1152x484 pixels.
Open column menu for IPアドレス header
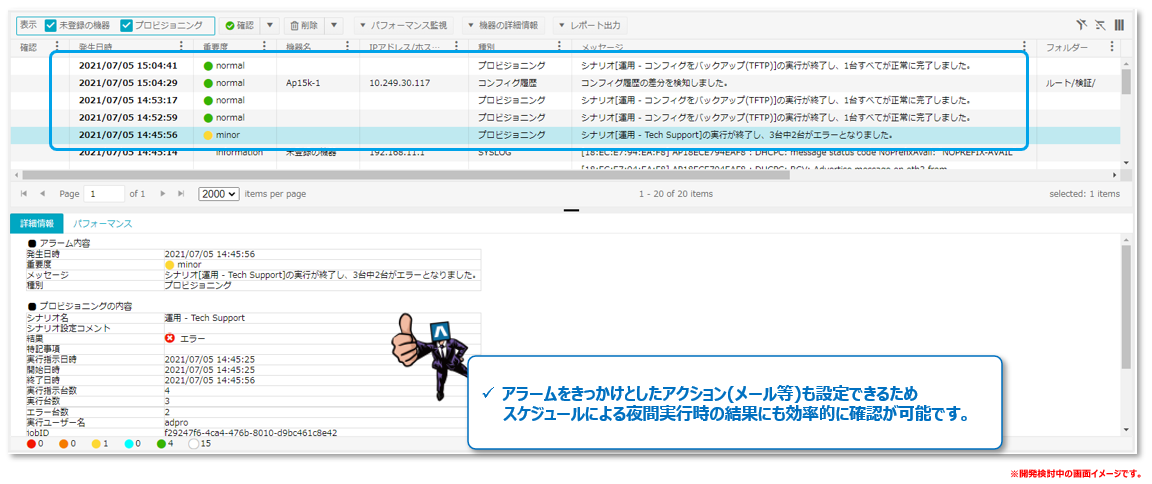[x=455, y=46]
